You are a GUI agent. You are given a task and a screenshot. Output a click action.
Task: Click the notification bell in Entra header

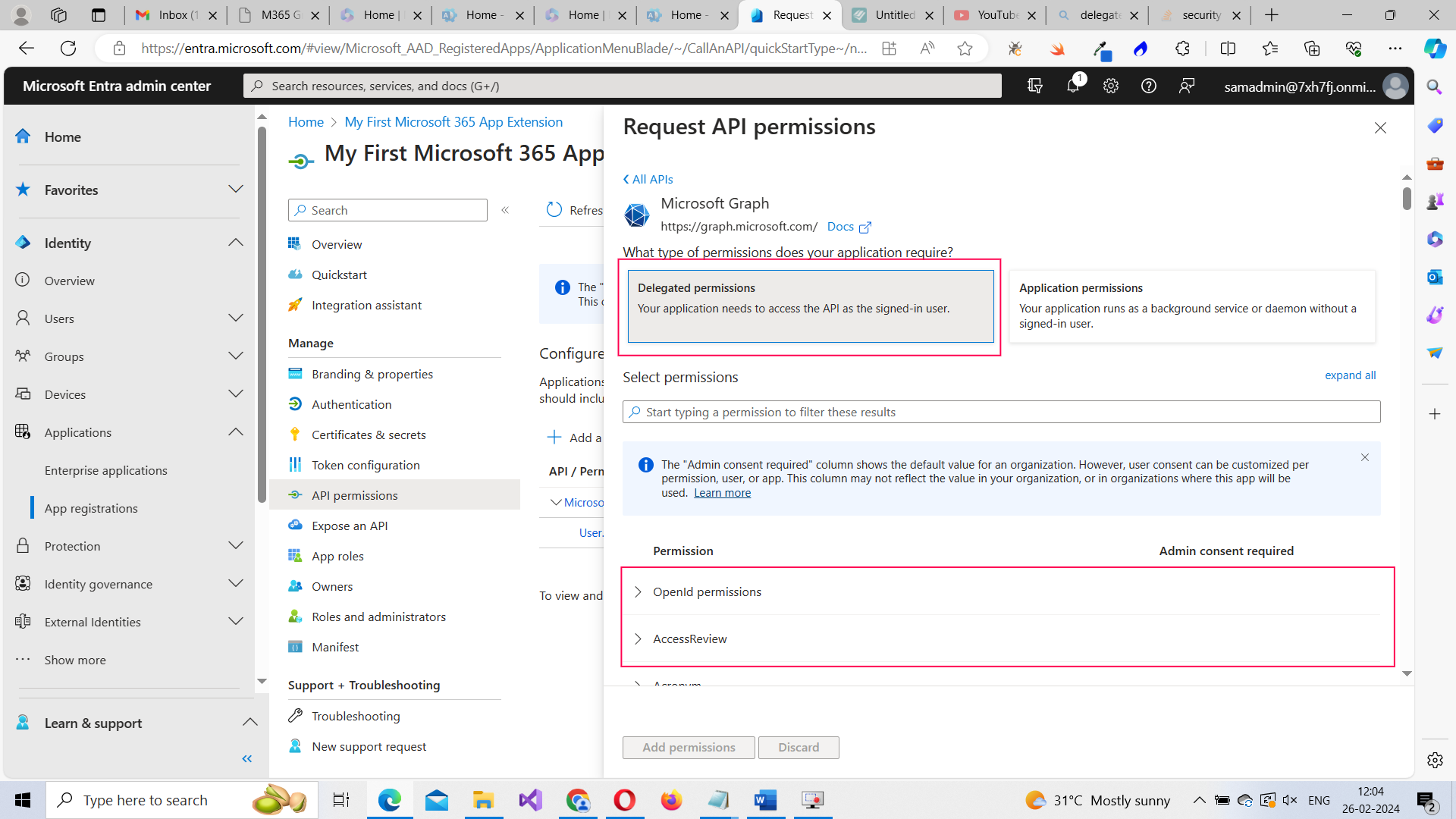point(1072,86)
